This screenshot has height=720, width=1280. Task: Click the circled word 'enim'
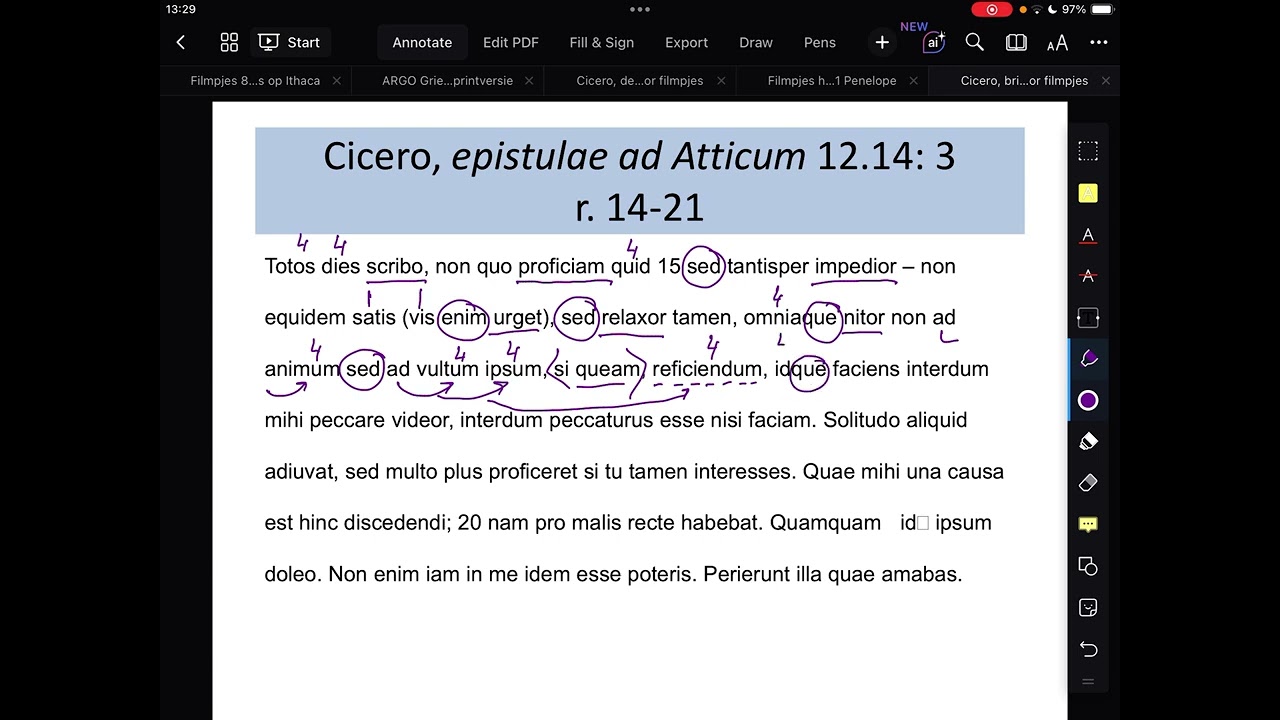[x=464, y=318]
